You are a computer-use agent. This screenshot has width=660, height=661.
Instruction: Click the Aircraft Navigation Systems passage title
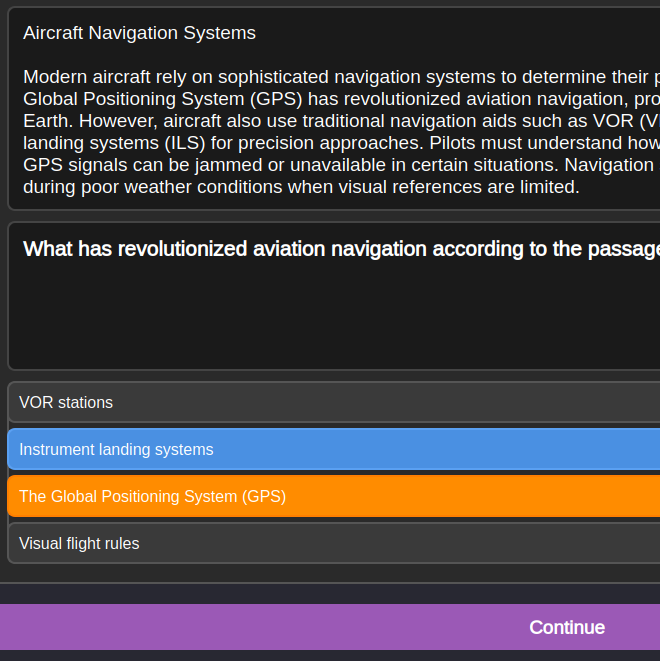tap(139, 33)
